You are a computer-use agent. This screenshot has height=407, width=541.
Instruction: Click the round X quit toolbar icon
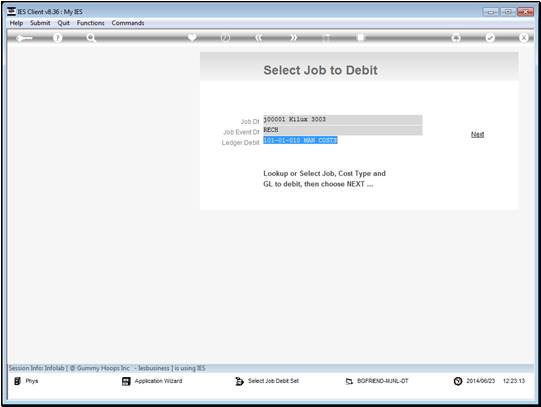point(524,38)
